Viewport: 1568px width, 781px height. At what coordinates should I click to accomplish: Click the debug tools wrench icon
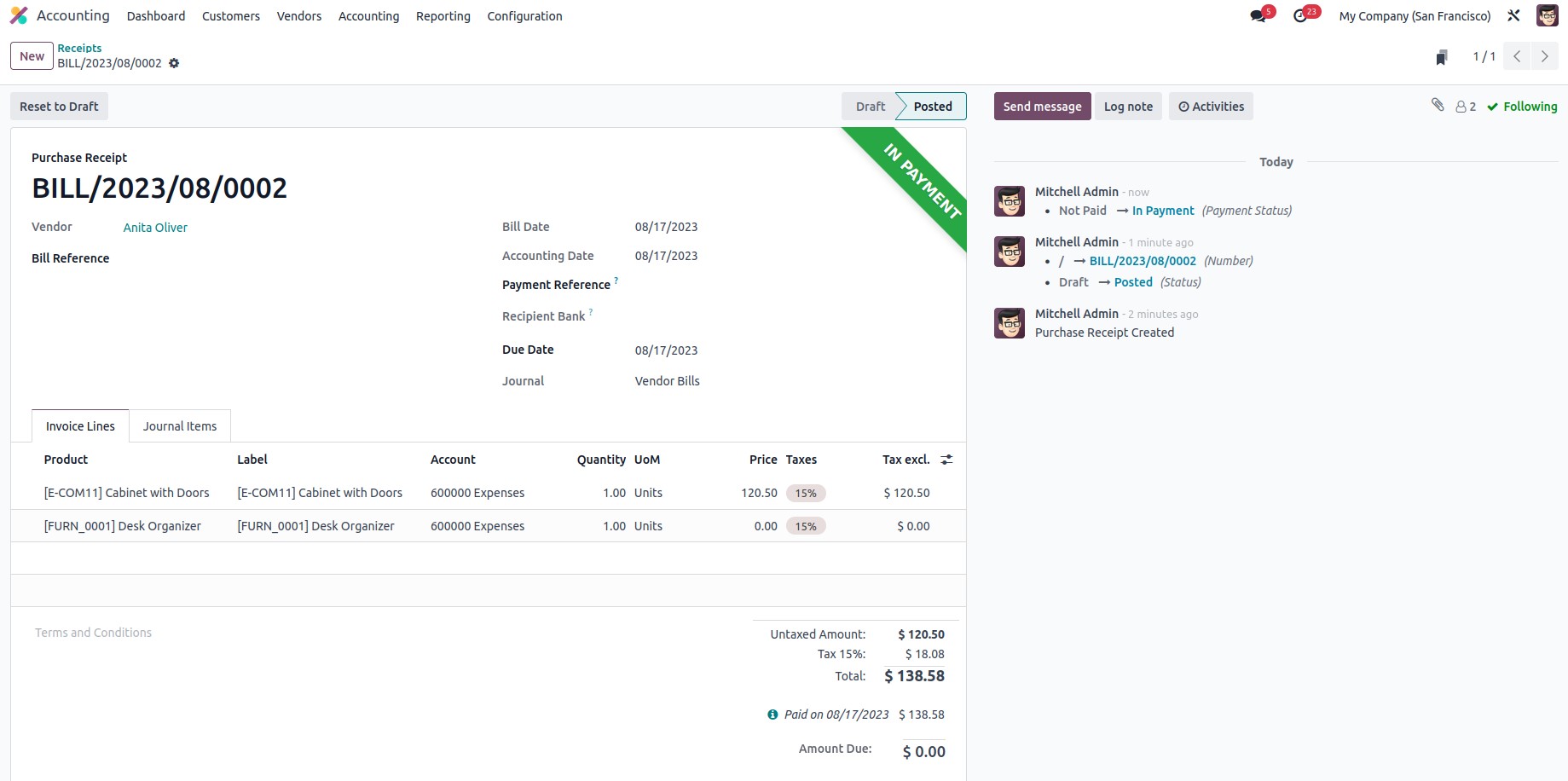click(x=1513, y=15)
